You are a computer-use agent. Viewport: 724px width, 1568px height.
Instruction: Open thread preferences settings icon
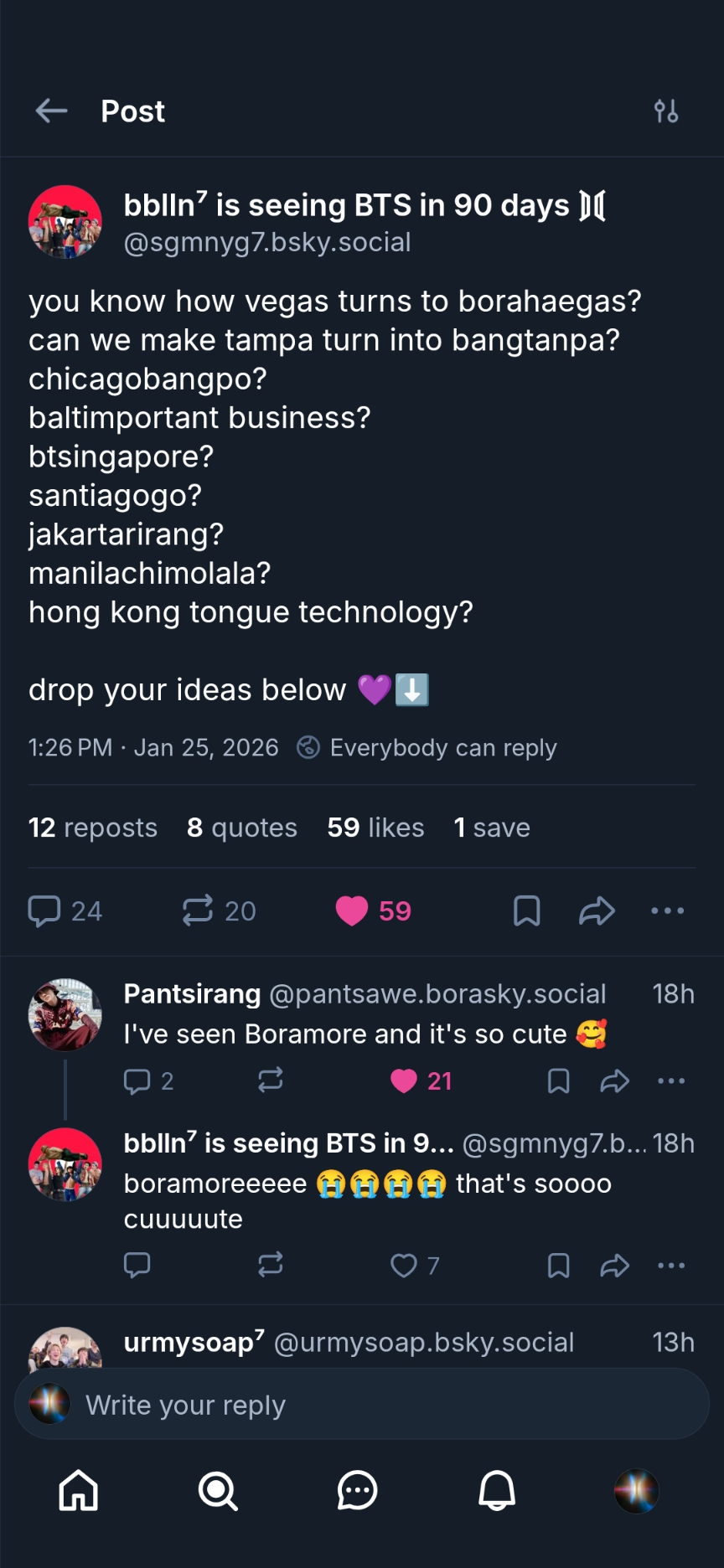tap(666, 111)
